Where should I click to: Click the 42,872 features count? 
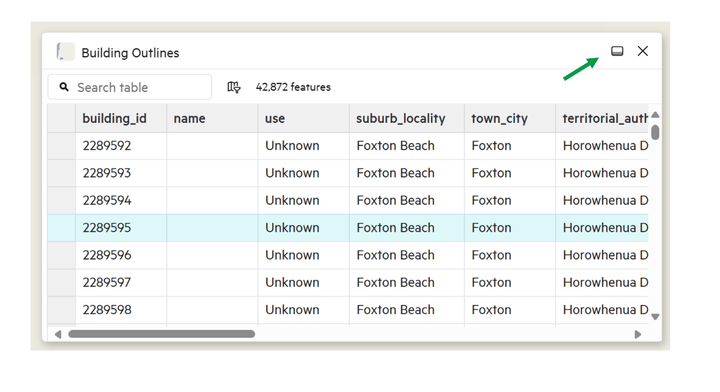(293, 87)
